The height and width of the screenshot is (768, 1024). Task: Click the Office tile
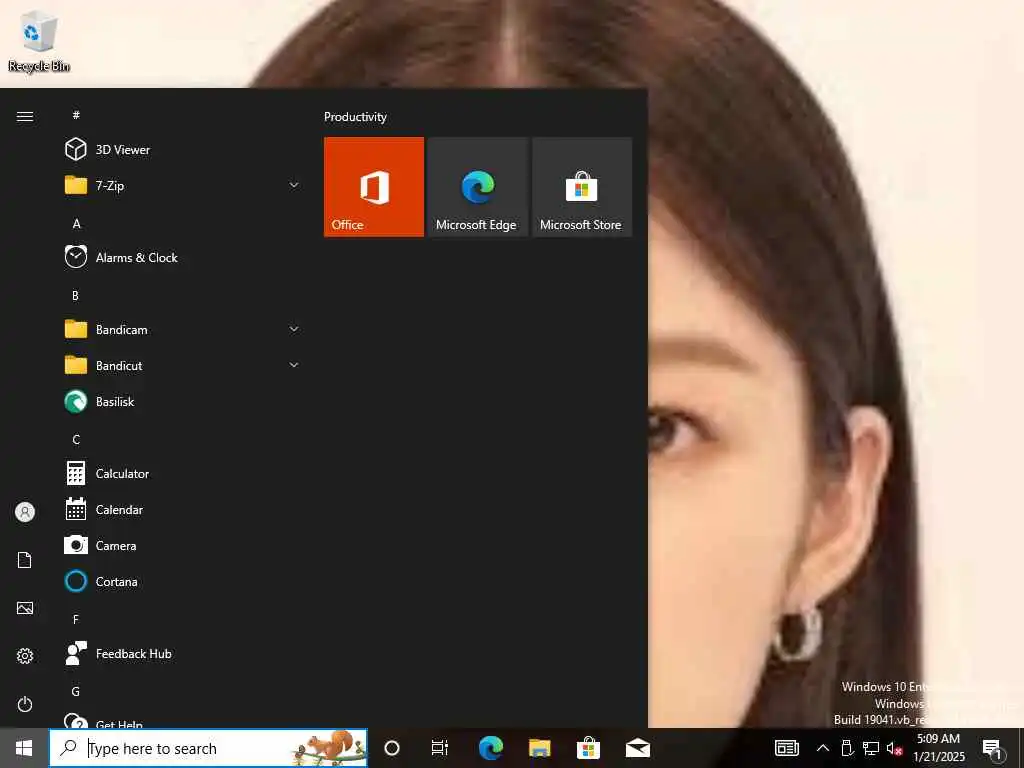(374, 187)
